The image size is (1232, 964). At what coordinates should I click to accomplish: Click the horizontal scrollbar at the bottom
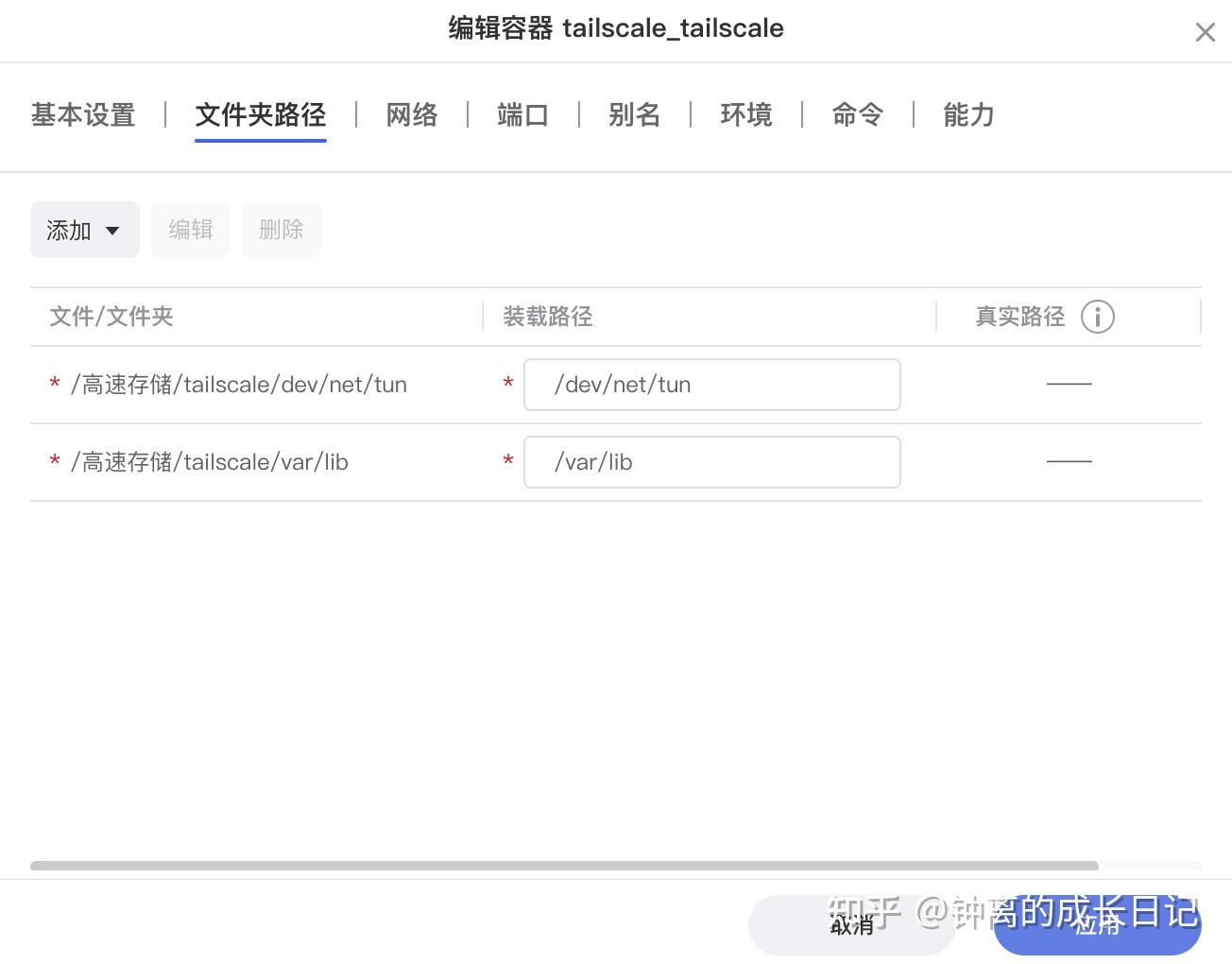(564, 866)
